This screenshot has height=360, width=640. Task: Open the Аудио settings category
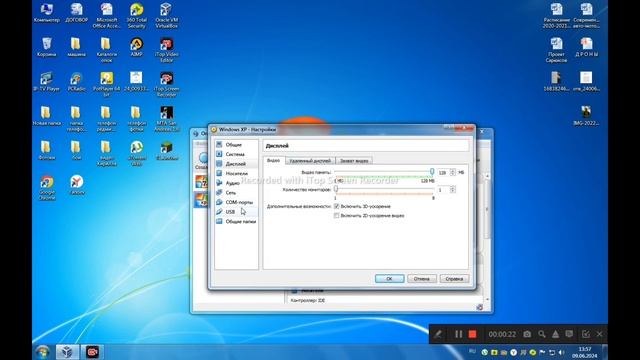point(236,183)
